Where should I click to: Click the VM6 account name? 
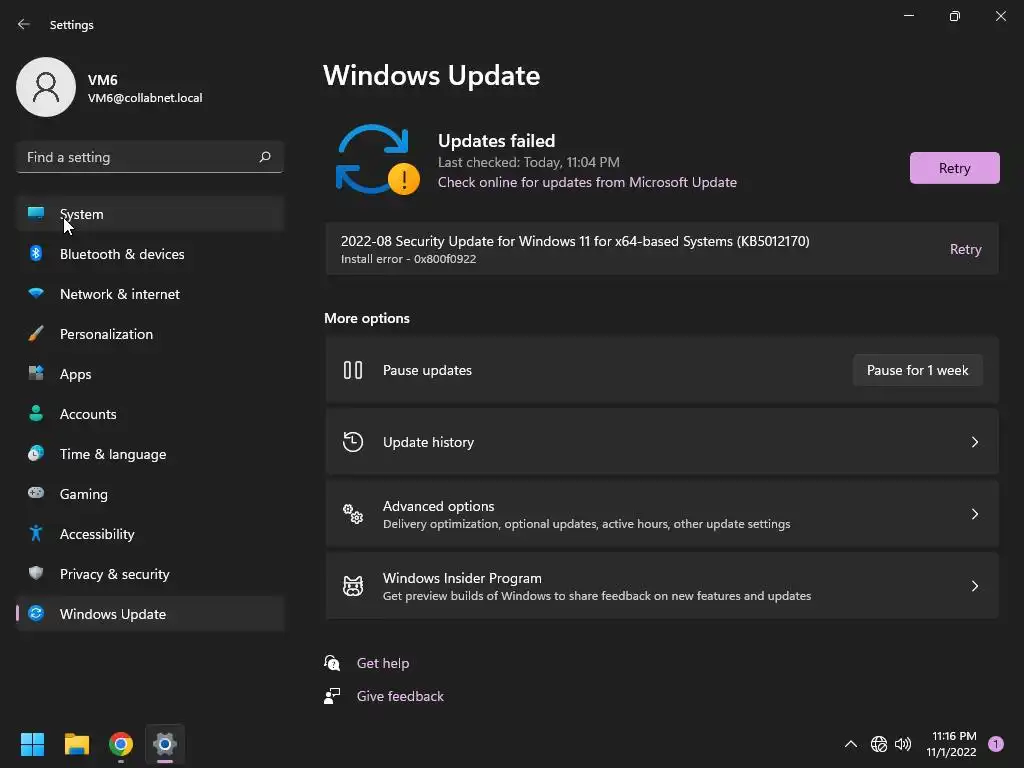[x=103, y=80]
